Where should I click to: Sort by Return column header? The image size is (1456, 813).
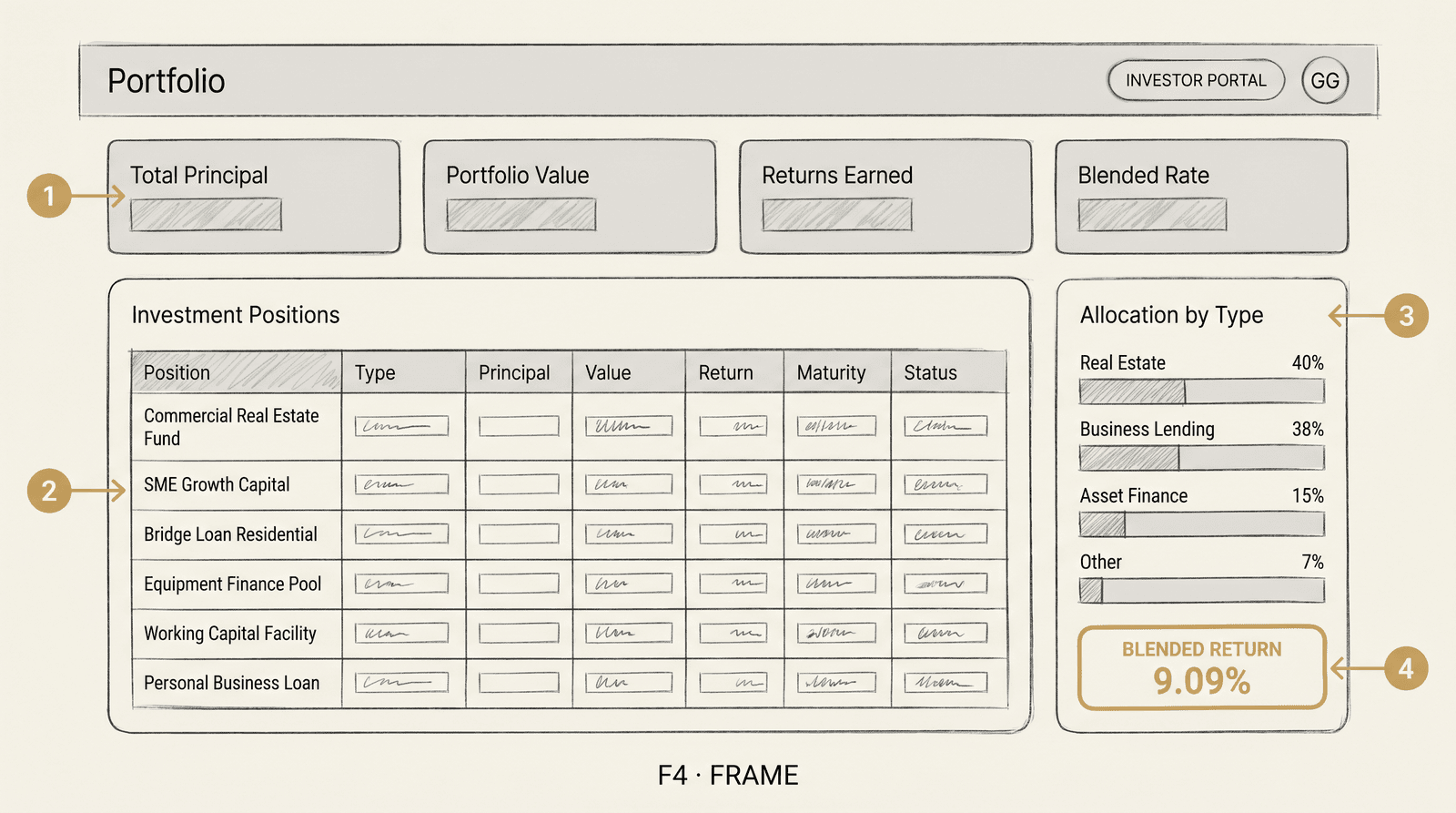pyautogui.click(x=734, y=372)
